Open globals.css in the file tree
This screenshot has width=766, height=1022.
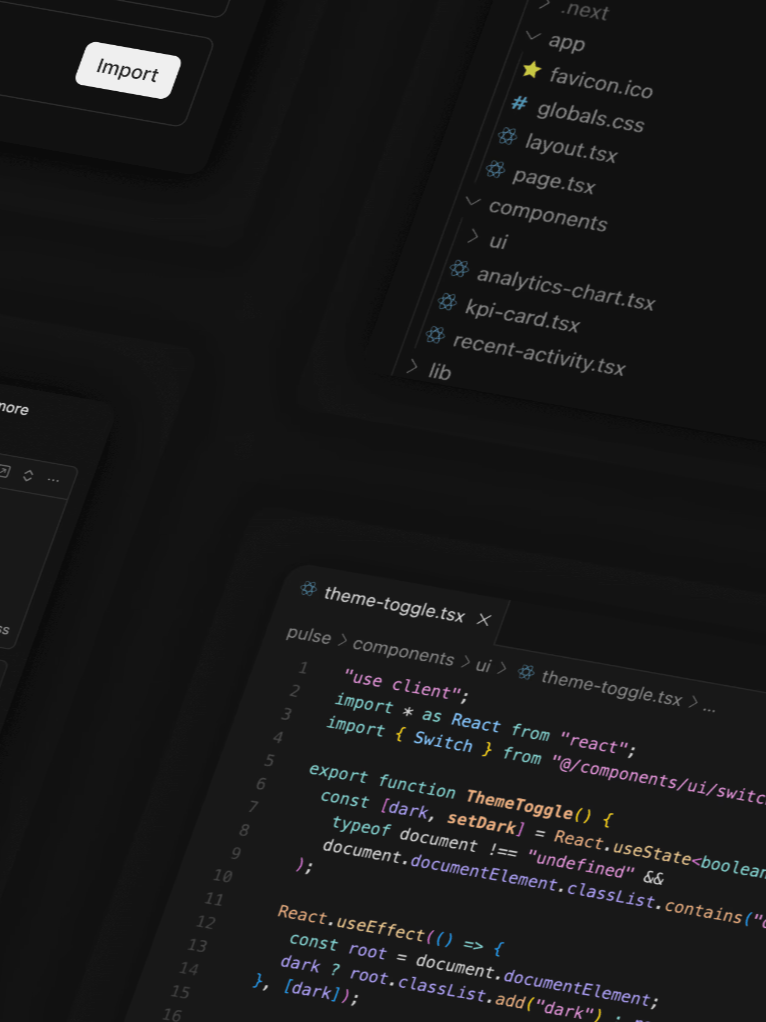point(590,117)
